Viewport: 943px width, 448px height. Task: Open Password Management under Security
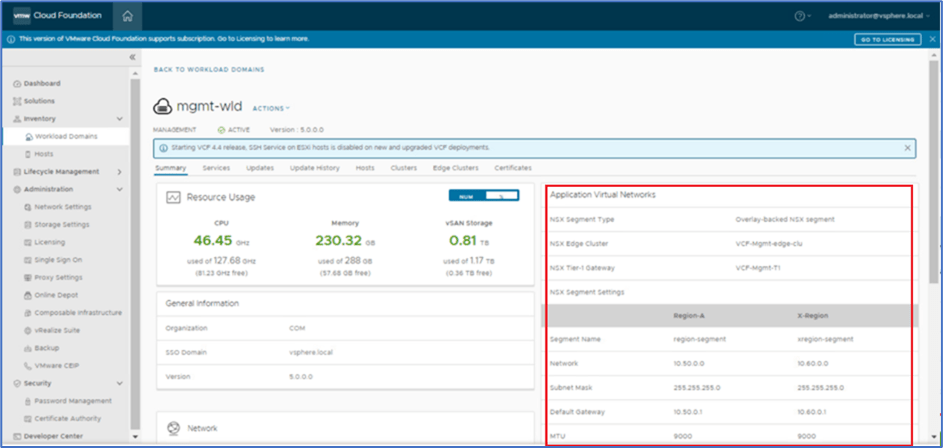73,401
